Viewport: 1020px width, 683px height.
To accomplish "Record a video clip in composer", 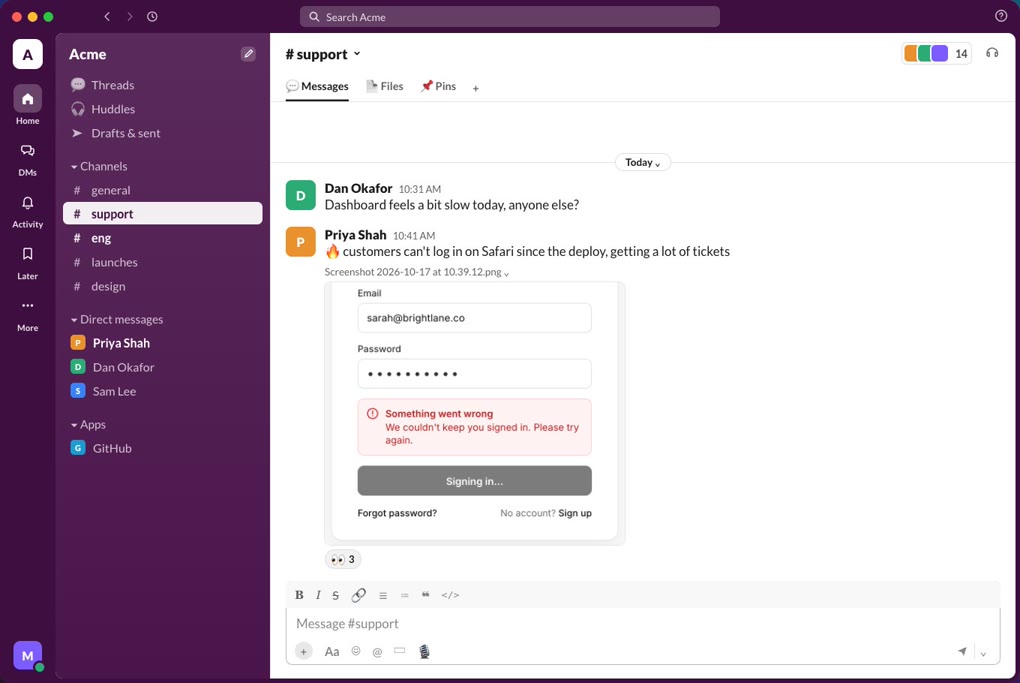I will [x=399, y=650].
